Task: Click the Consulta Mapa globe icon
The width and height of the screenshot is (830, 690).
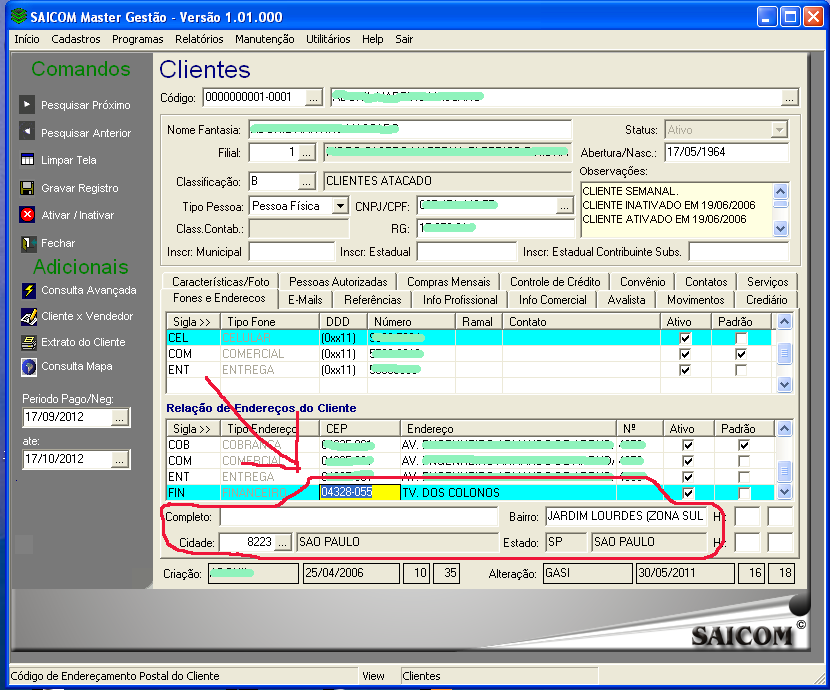Action: click(29, 366)
